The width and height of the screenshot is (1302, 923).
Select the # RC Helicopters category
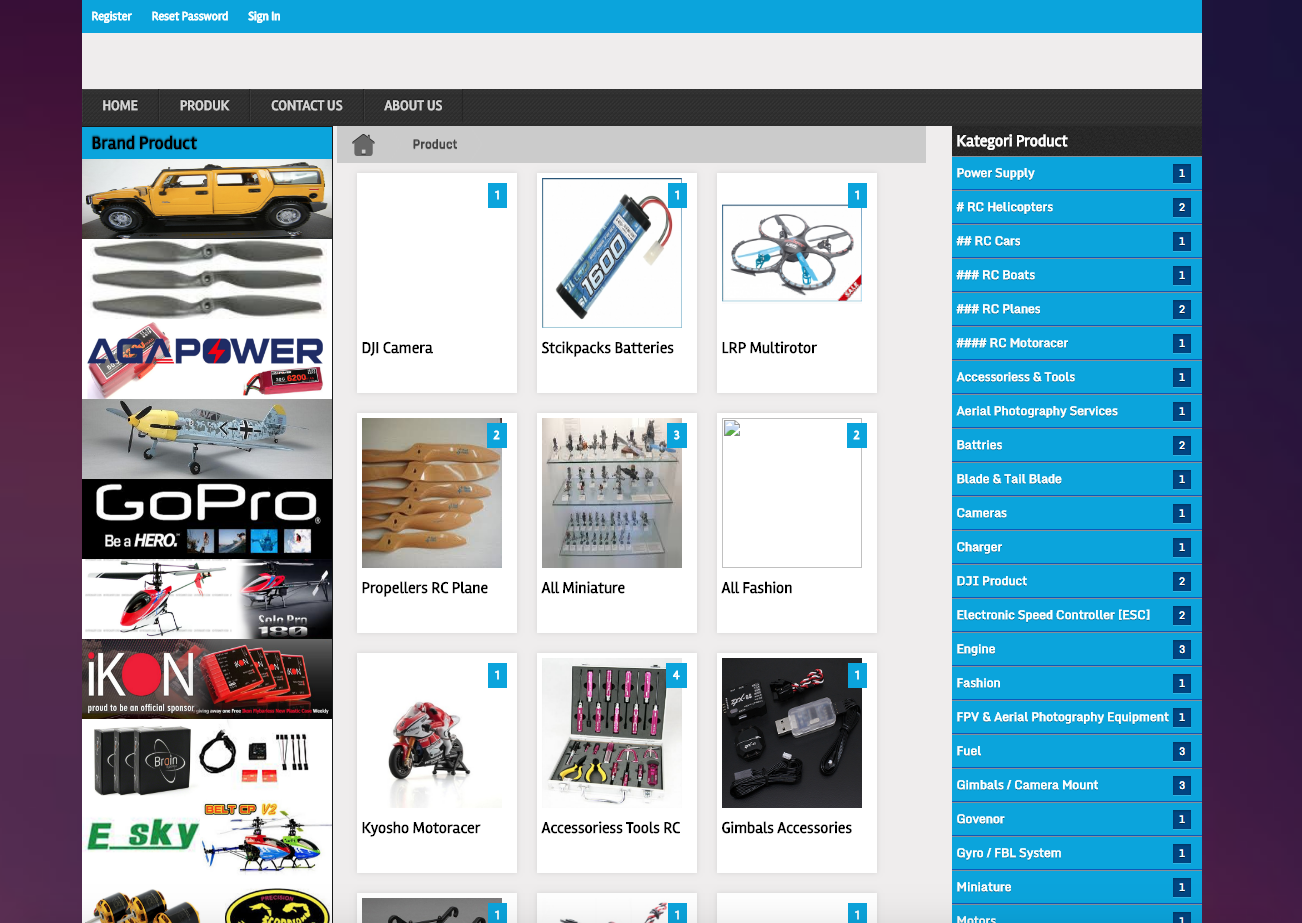pos(1004,207)
